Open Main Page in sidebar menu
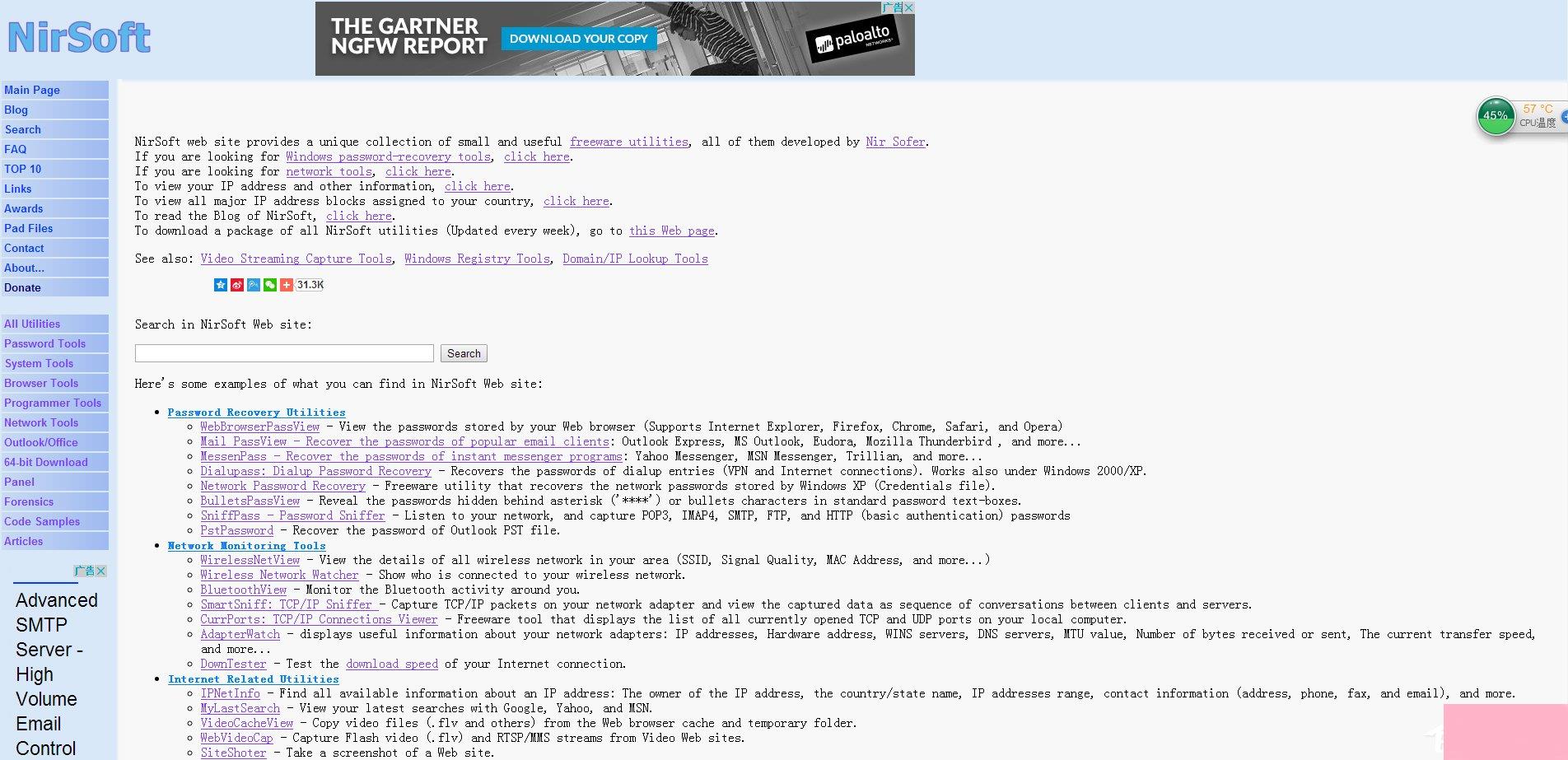The height and width of the screenshot is (760, 1568). (55, 90)
